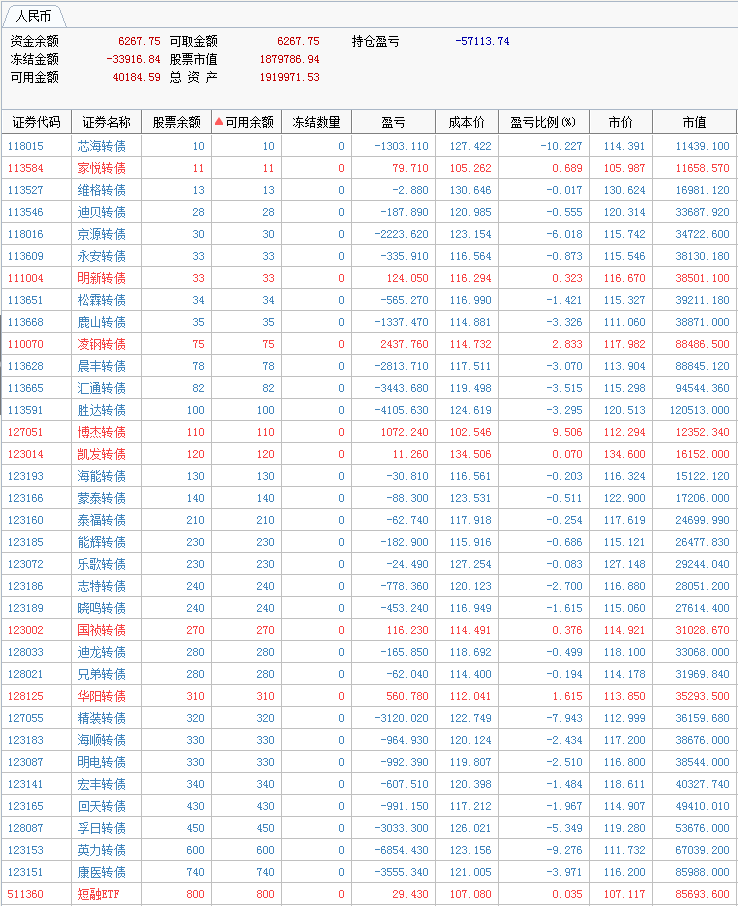Click the 家悦转债 security name
Viewport: 738px width, 906px height.
click(x=102, y=168)
